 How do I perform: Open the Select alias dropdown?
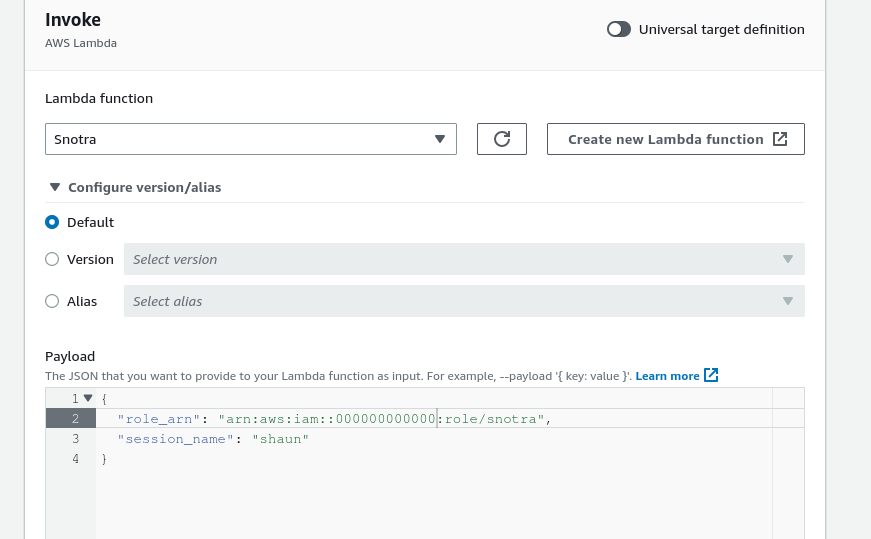click(464, 301)
